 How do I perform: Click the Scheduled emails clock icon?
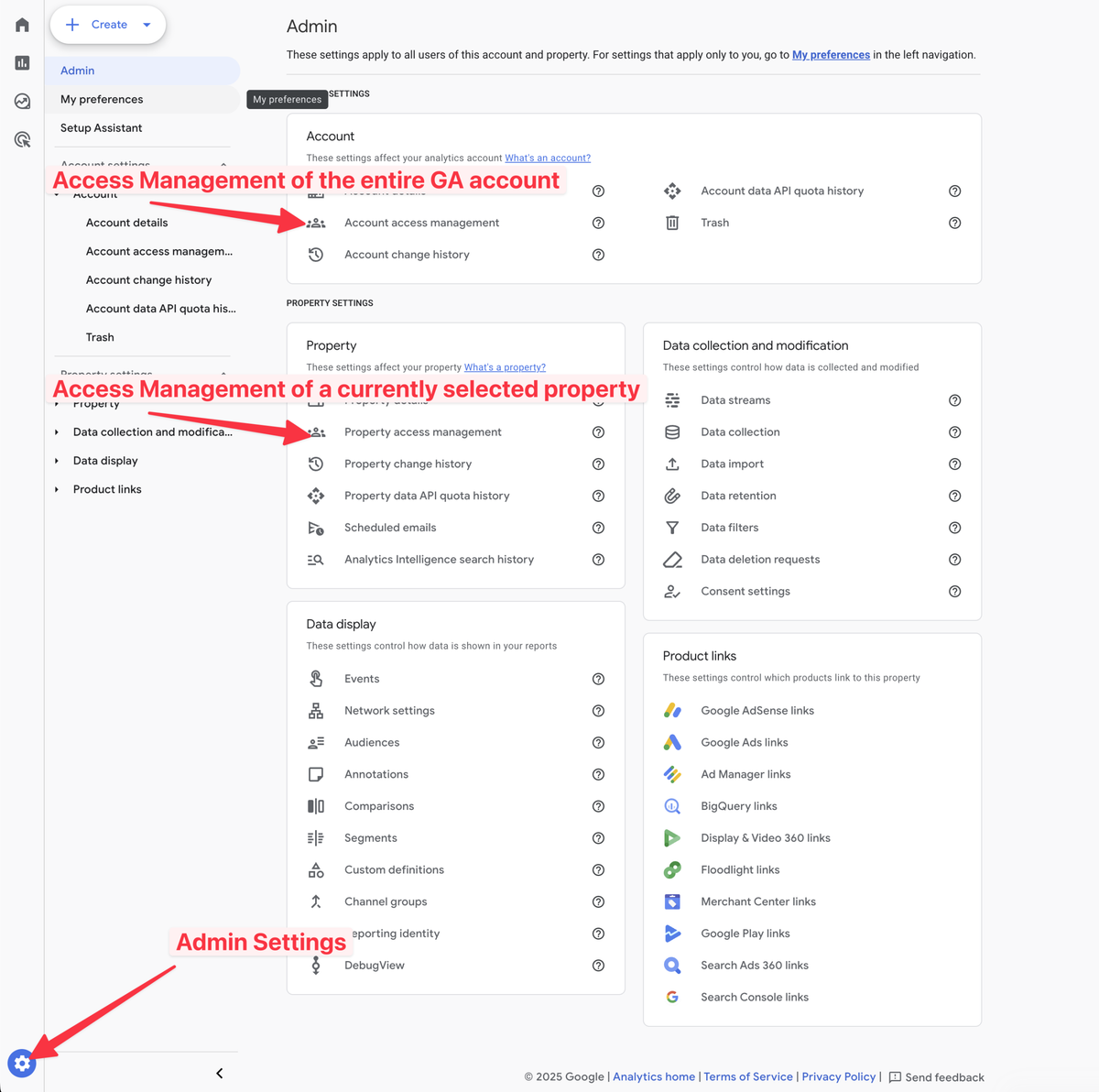click(x=316, y=528)
